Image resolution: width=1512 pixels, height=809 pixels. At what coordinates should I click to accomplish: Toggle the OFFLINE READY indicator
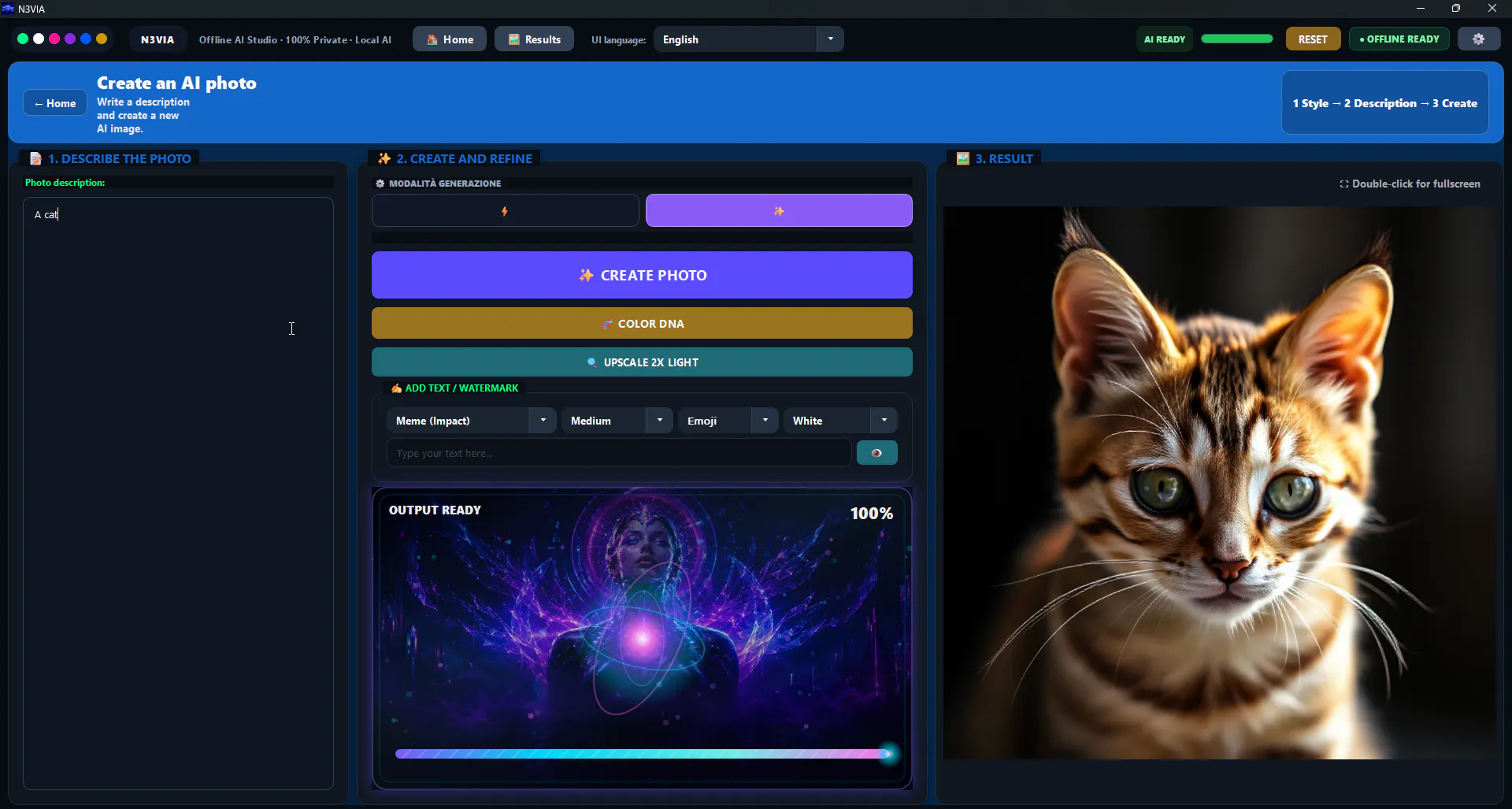point(1399,39)
